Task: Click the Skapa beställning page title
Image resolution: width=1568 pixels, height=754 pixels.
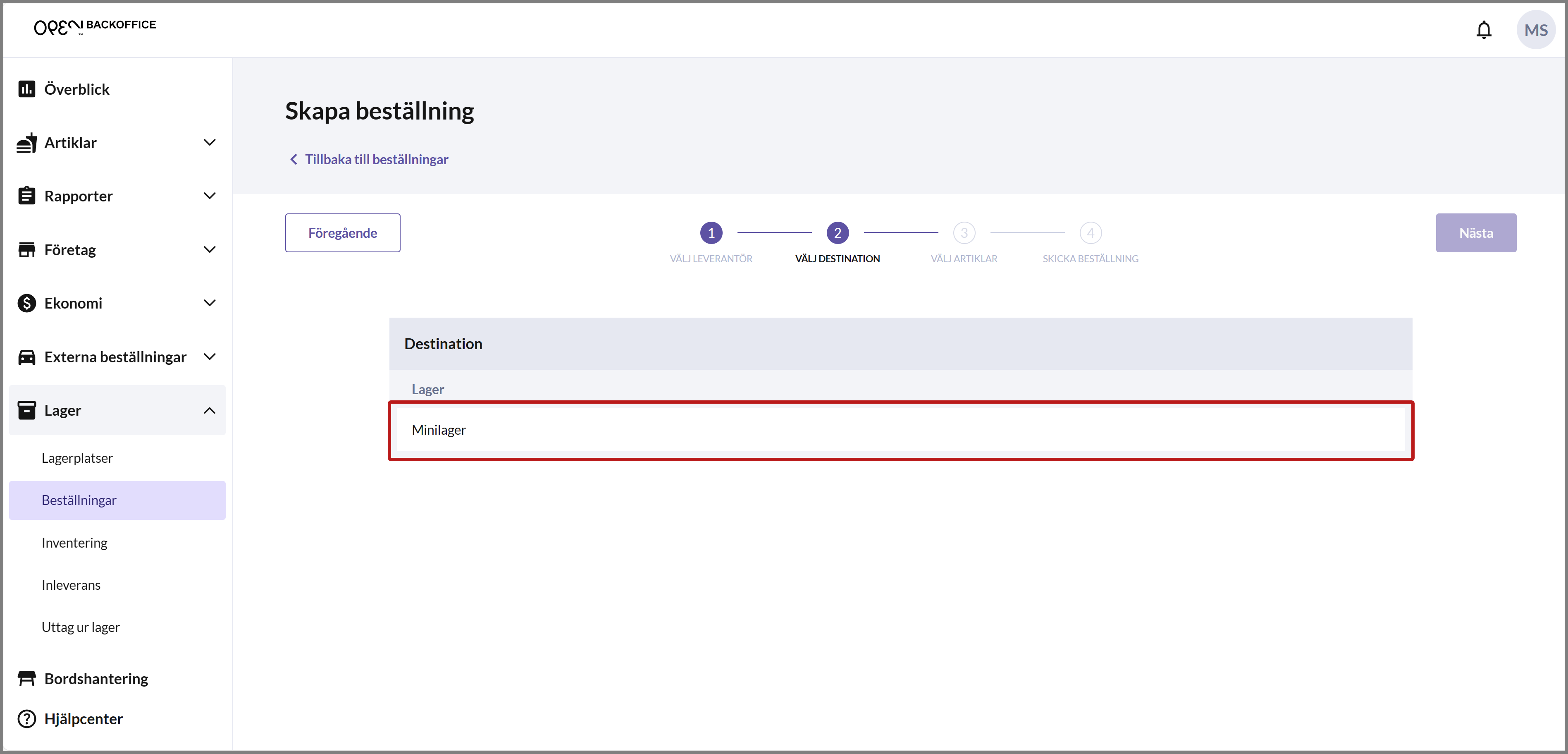Action: click(379, 111)
